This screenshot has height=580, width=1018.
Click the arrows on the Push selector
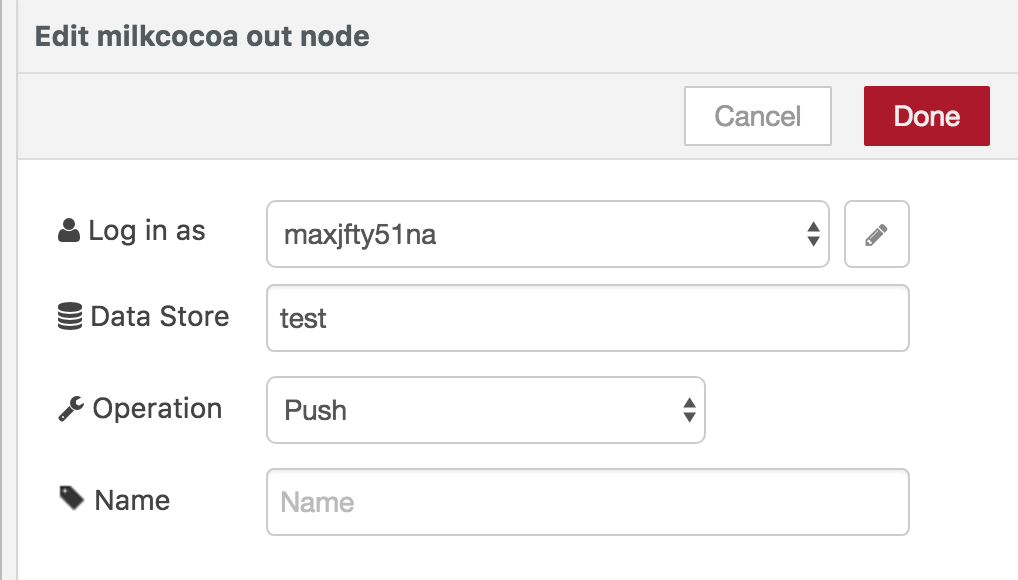click(x=689, y=409)
